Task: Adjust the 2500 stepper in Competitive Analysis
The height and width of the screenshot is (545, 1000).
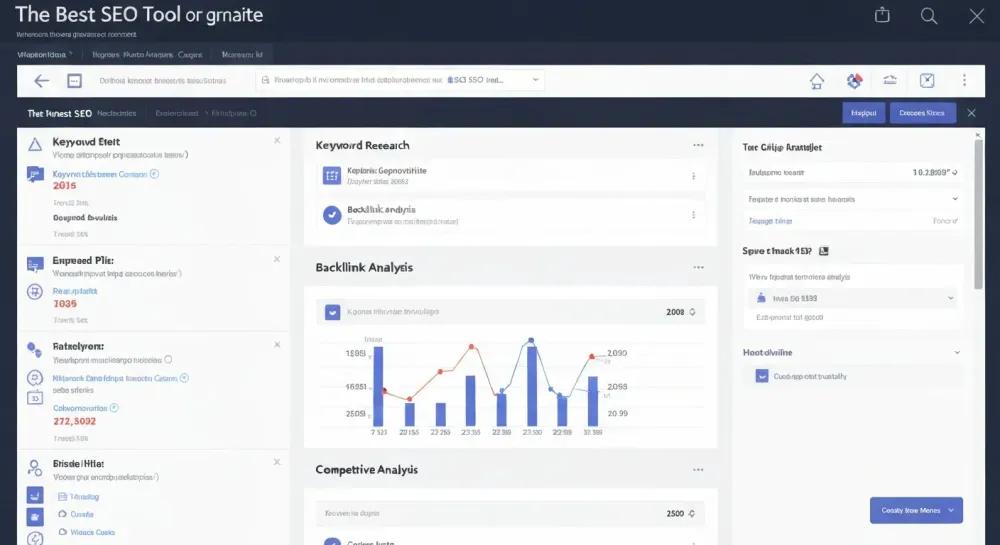Action: [x=693, y=514]
